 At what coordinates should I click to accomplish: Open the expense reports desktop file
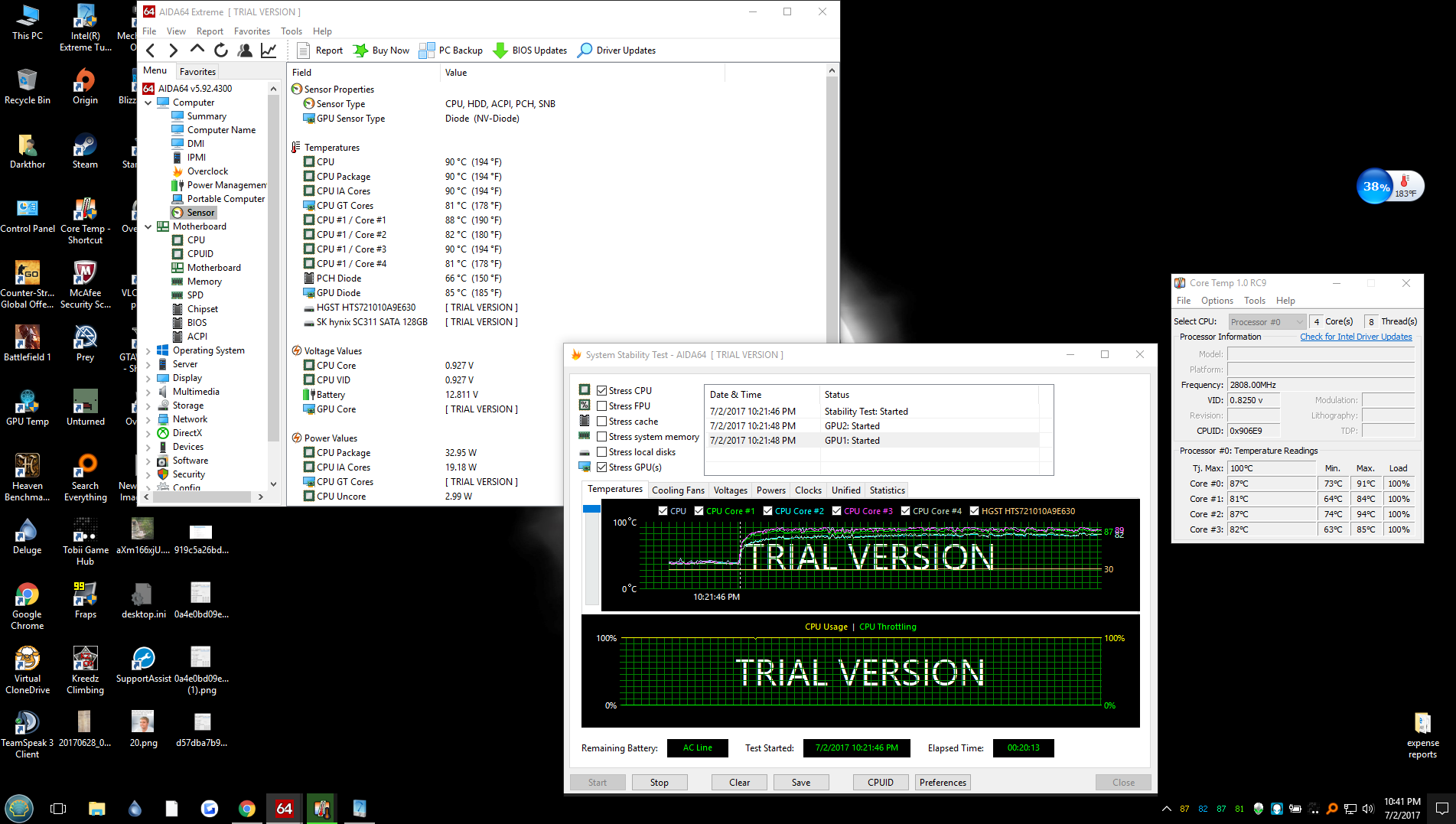coord(1422,734)
